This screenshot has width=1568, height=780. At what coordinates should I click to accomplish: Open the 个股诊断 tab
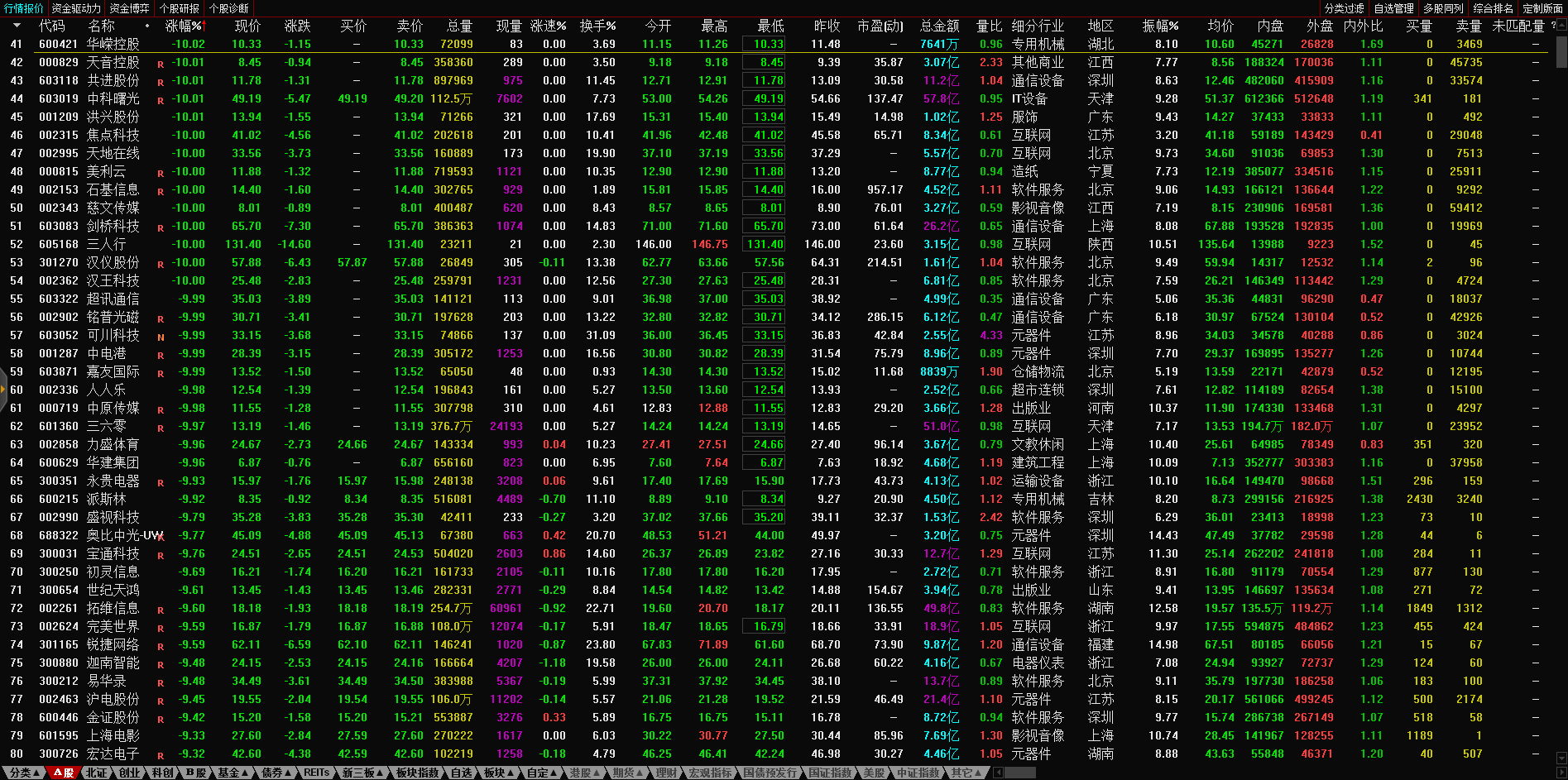[228, 8]
